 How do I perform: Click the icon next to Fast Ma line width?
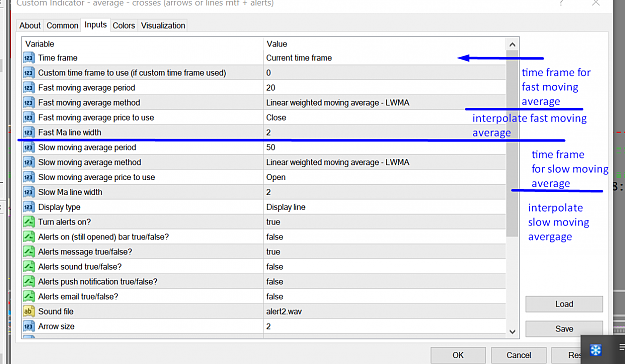click(x=29, y=132)
